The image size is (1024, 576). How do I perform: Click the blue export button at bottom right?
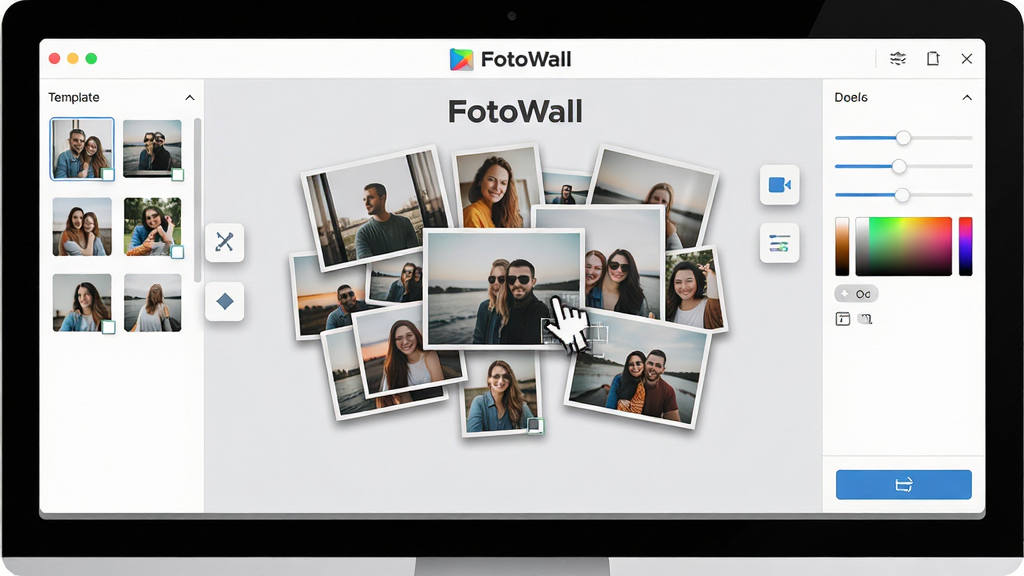point(904,485)
